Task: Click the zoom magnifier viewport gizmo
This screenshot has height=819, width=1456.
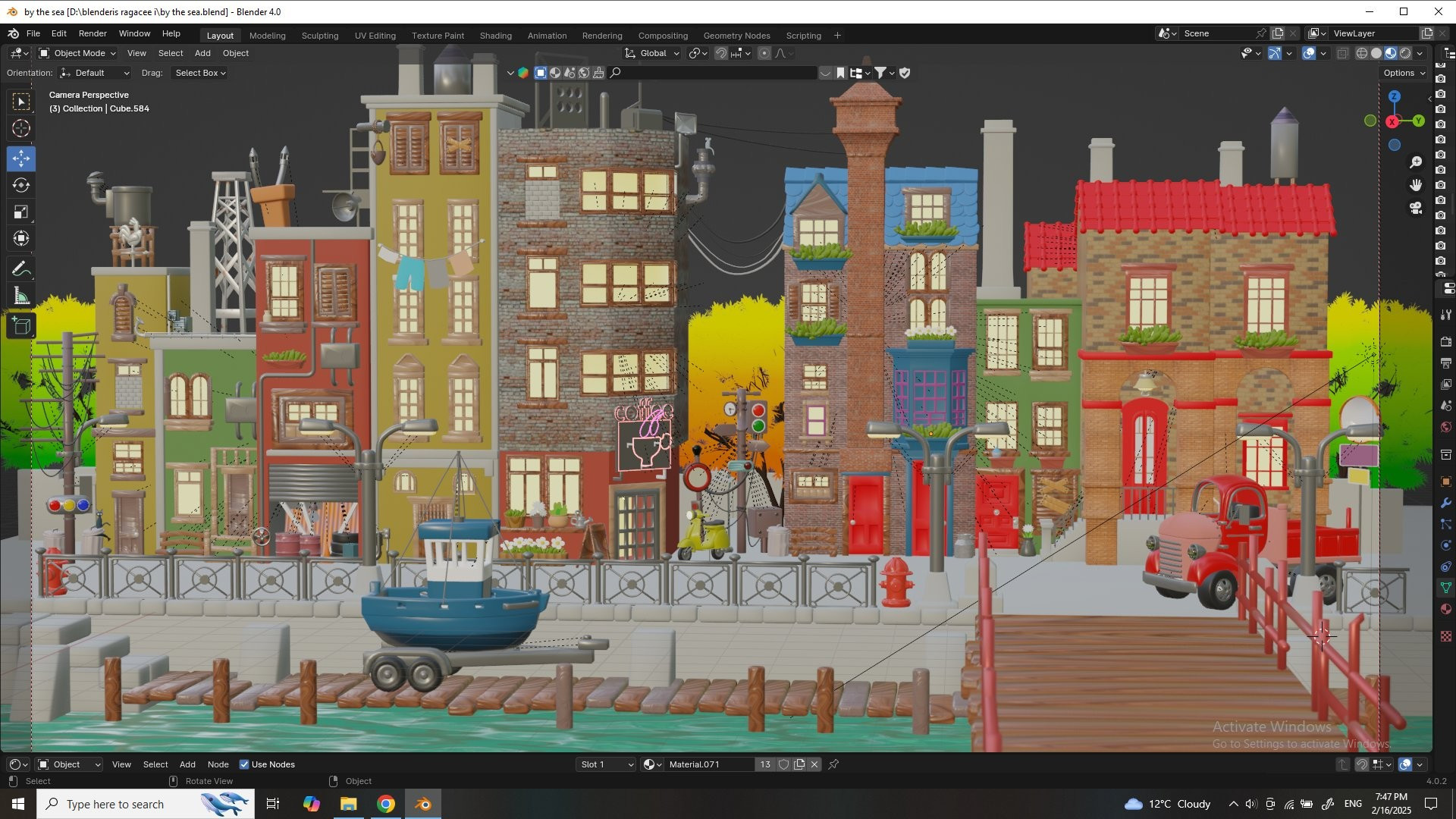Action: point(1416,162)
